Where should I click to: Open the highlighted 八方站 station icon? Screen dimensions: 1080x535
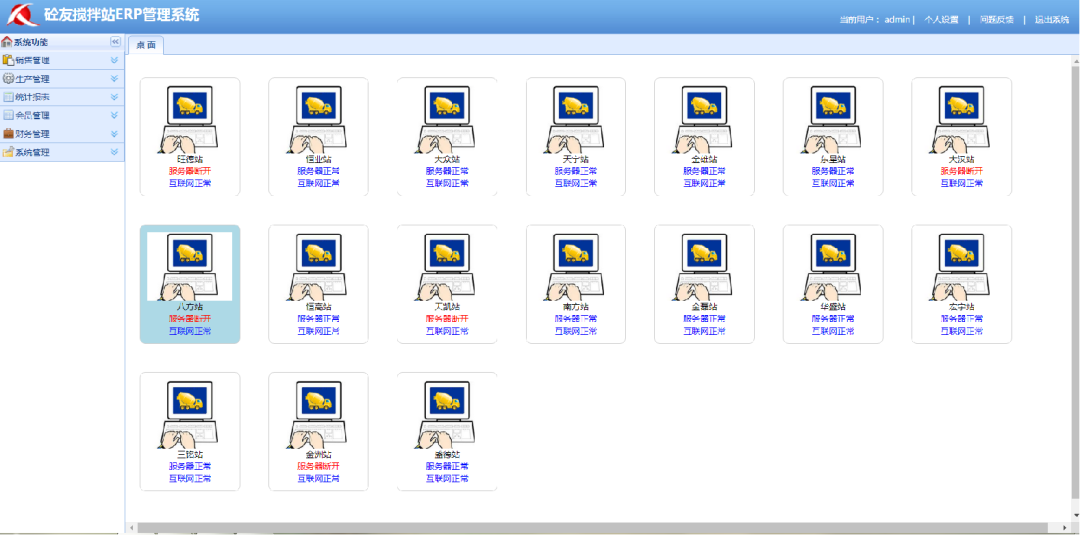(190, 267)
